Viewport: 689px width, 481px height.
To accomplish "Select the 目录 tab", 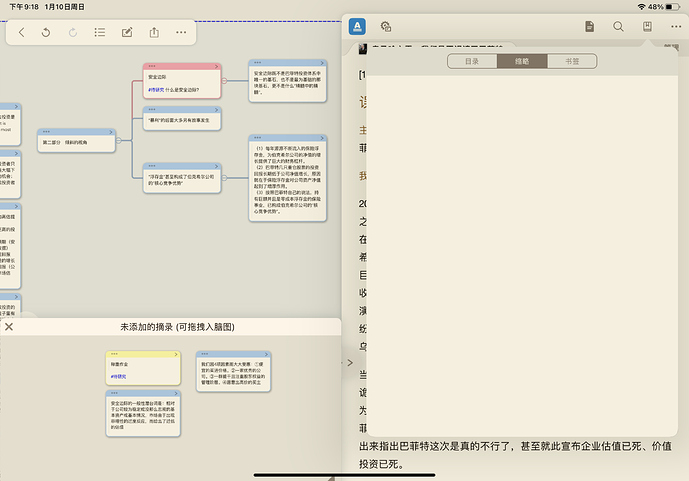I will [x=472, y=61].
